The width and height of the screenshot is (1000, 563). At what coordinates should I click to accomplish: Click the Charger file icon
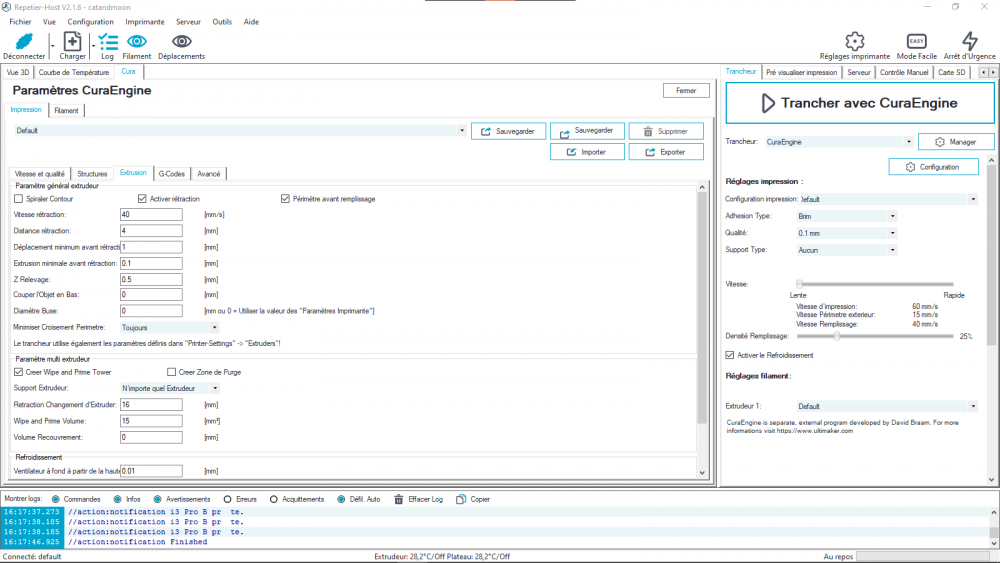coord(72,41)
